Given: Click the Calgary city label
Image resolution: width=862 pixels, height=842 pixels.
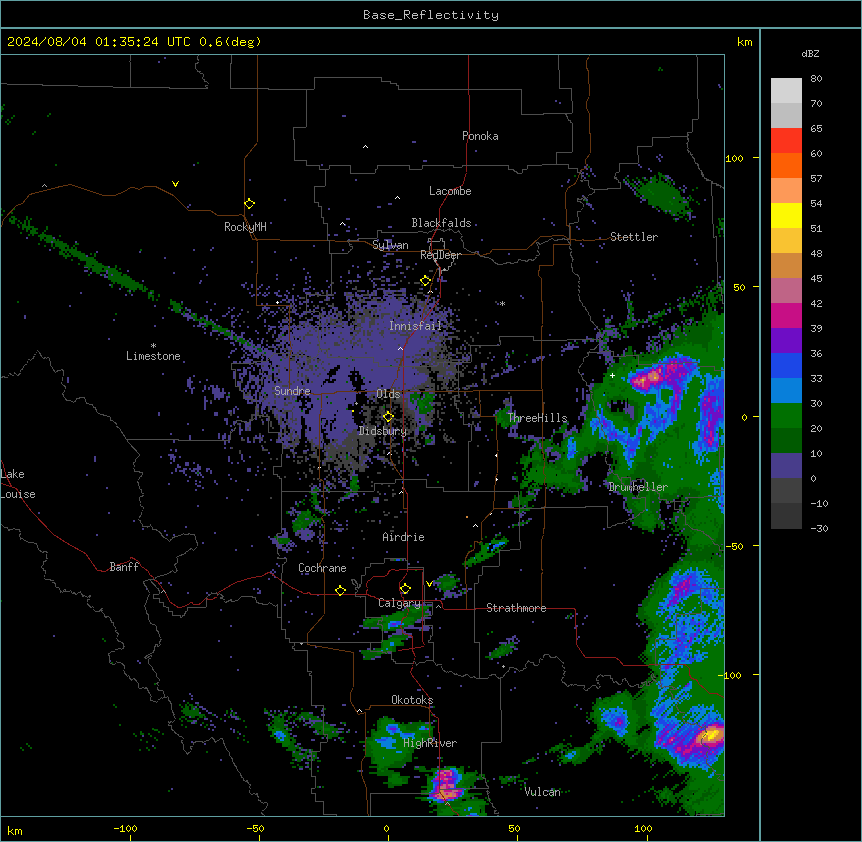Looking at the screenshot, I should [399, 603].
